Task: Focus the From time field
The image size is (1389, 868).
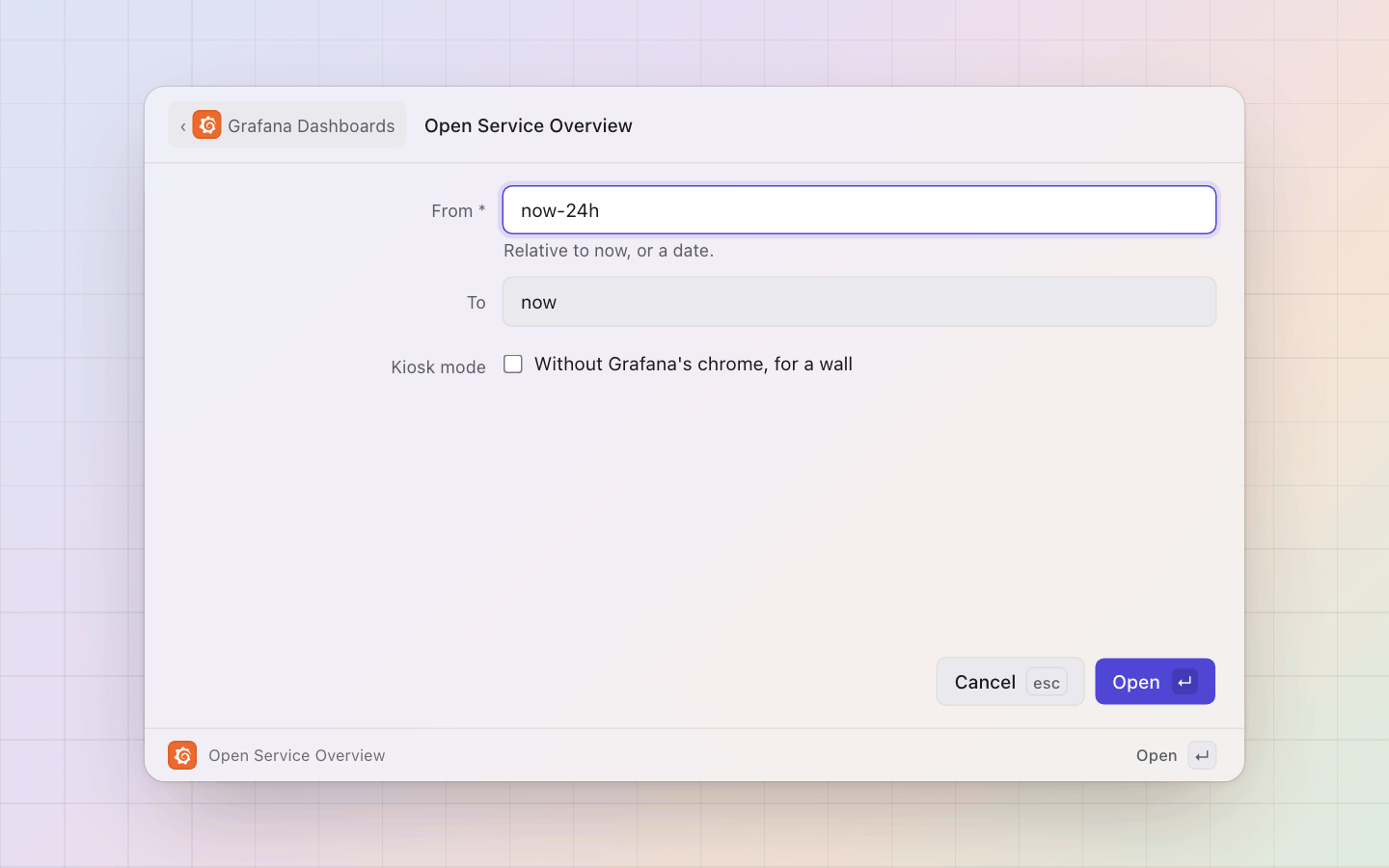Action: click(x=858, y=210)
